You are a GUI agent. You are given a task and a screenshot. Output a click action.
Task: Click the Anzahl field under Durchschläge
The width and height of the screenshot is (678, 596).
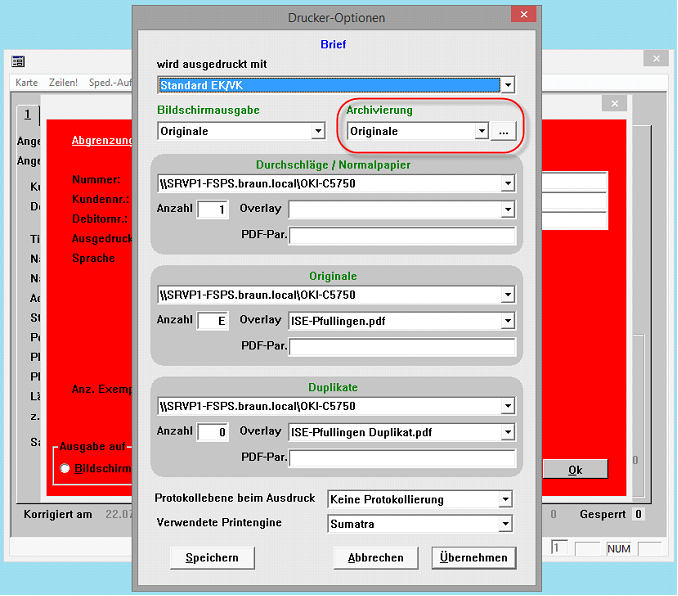(212, 210)
